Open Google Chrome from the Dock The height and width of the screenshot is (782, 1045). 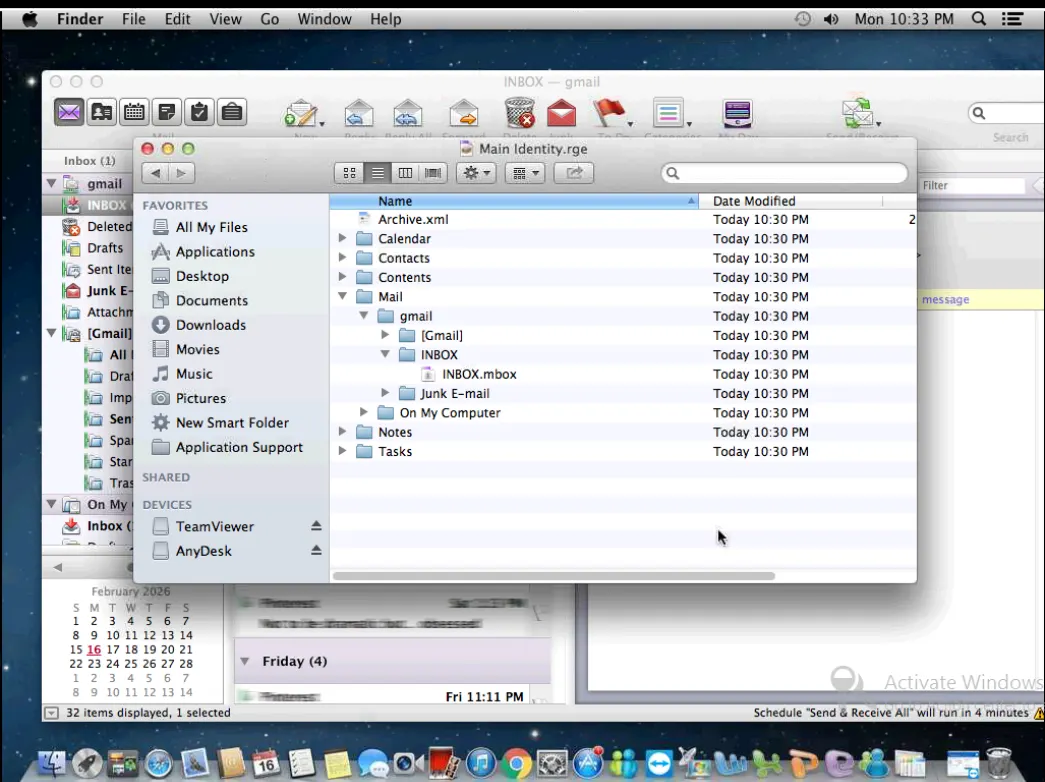pyautogui.click(x=516, y=763)
